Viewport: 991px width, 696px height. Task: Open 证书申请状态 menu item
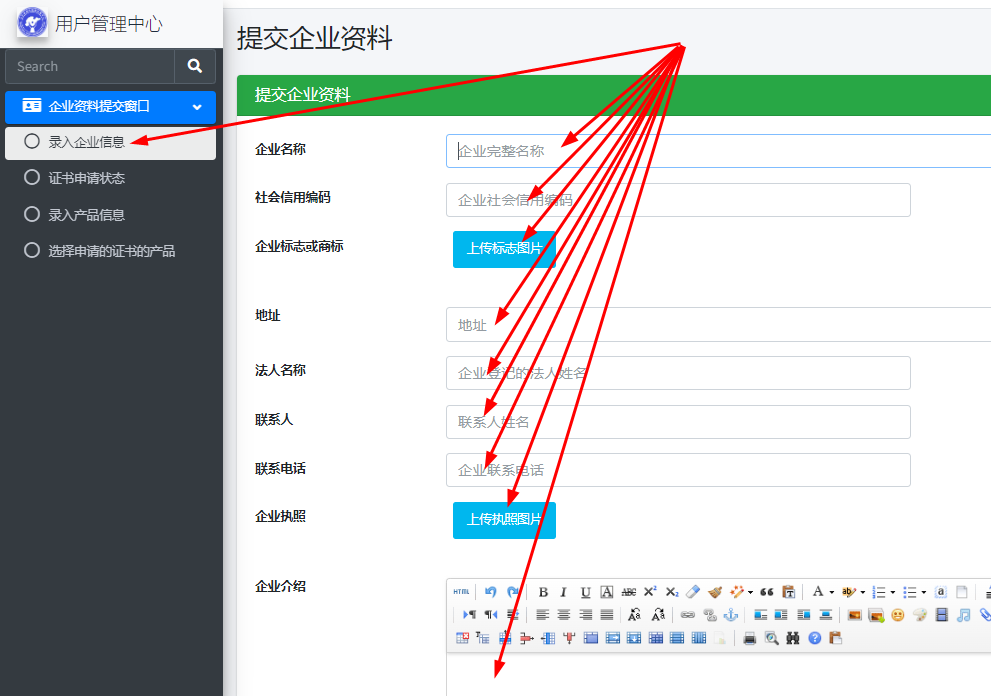coord(111,178)
